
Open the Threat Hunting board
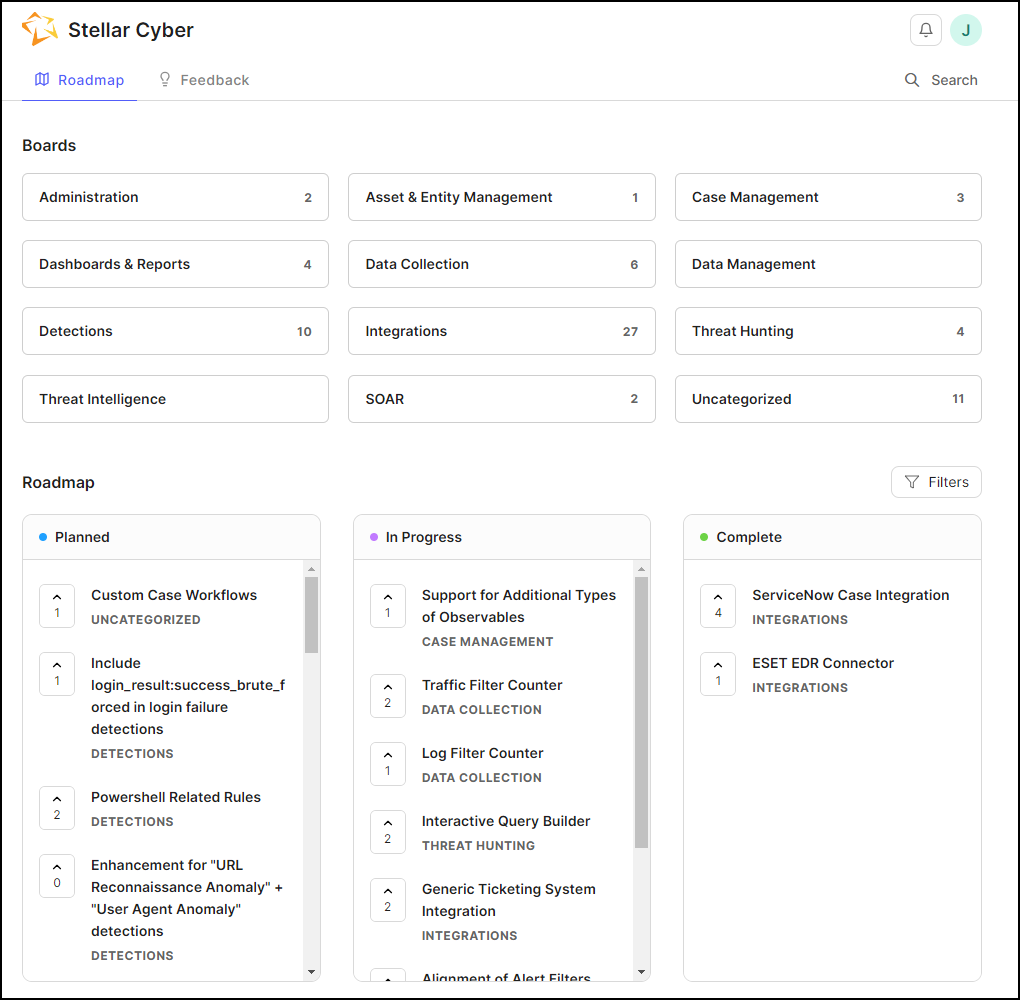[828, 331]
